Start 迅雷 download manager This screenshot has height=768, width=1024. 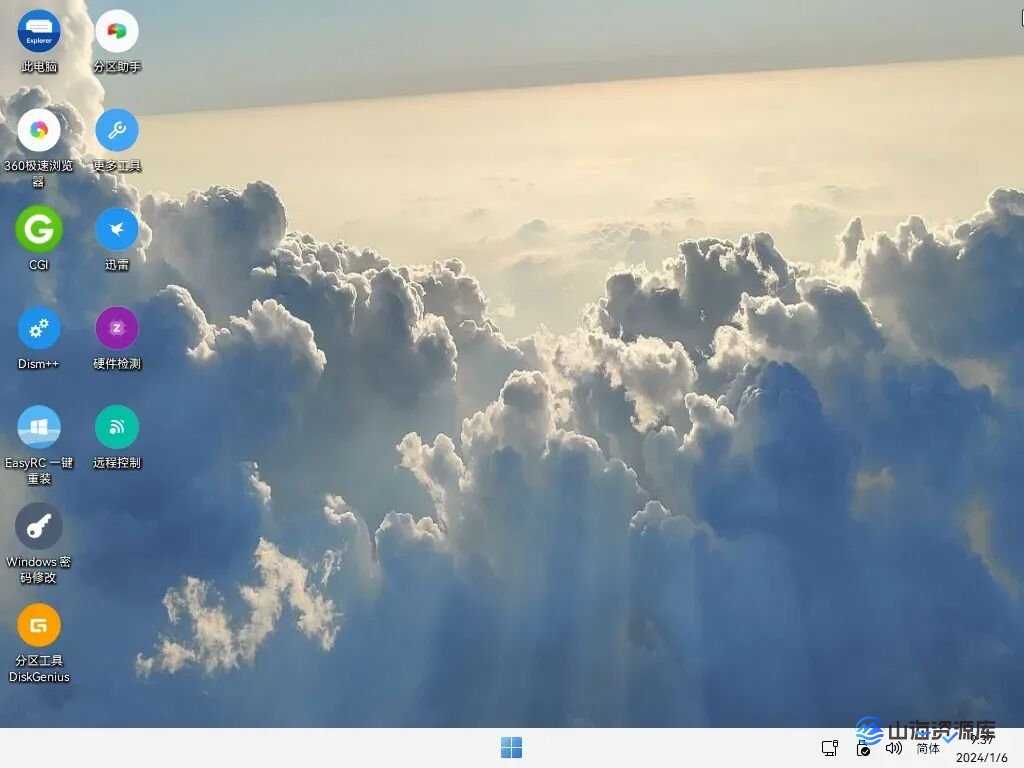tap(116, 230)
